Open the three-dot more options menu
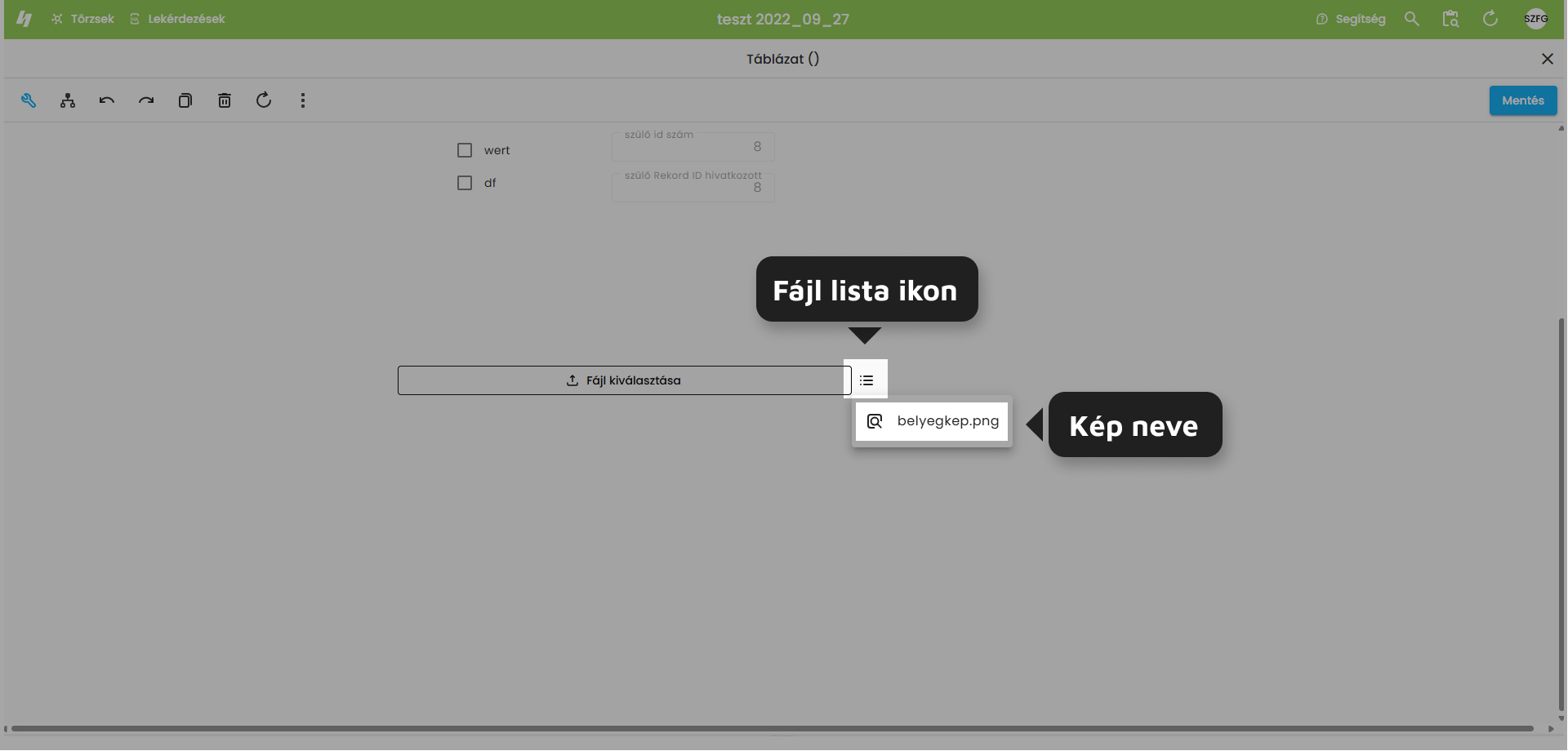The image size is (1568, 751). click(303, 100)
